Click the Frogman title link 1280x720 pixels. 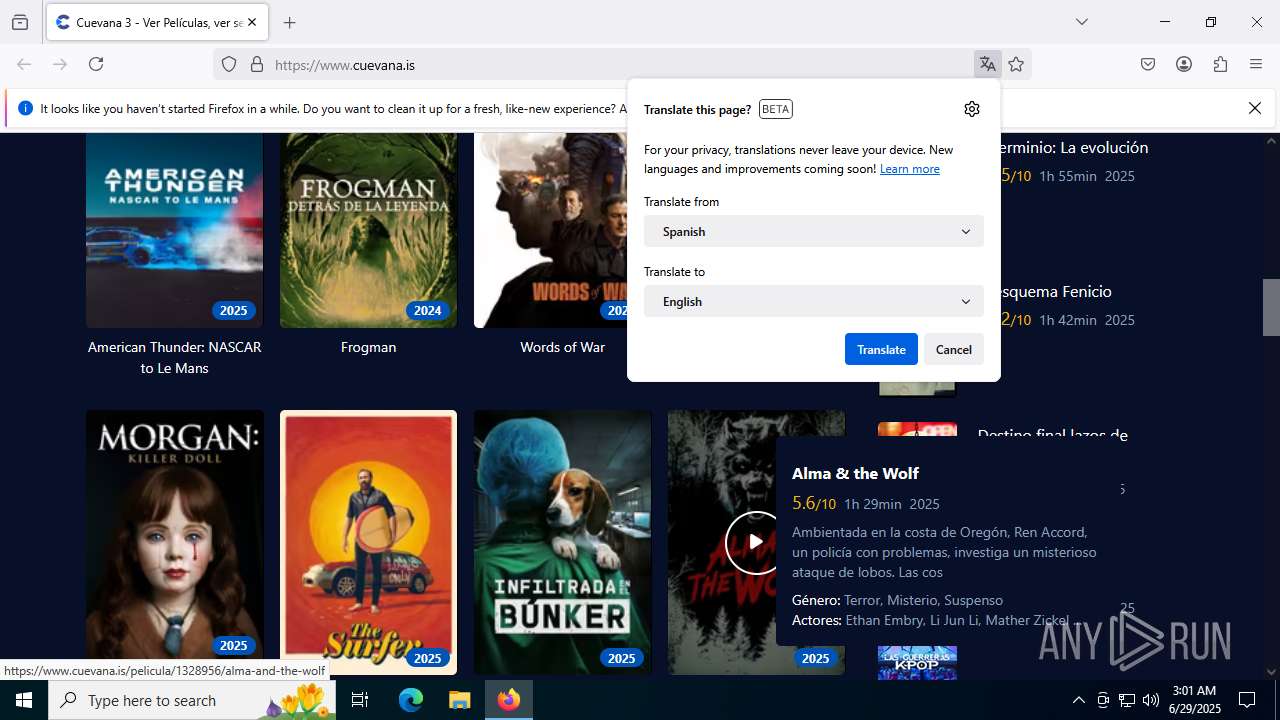click(x=368, y=347)
